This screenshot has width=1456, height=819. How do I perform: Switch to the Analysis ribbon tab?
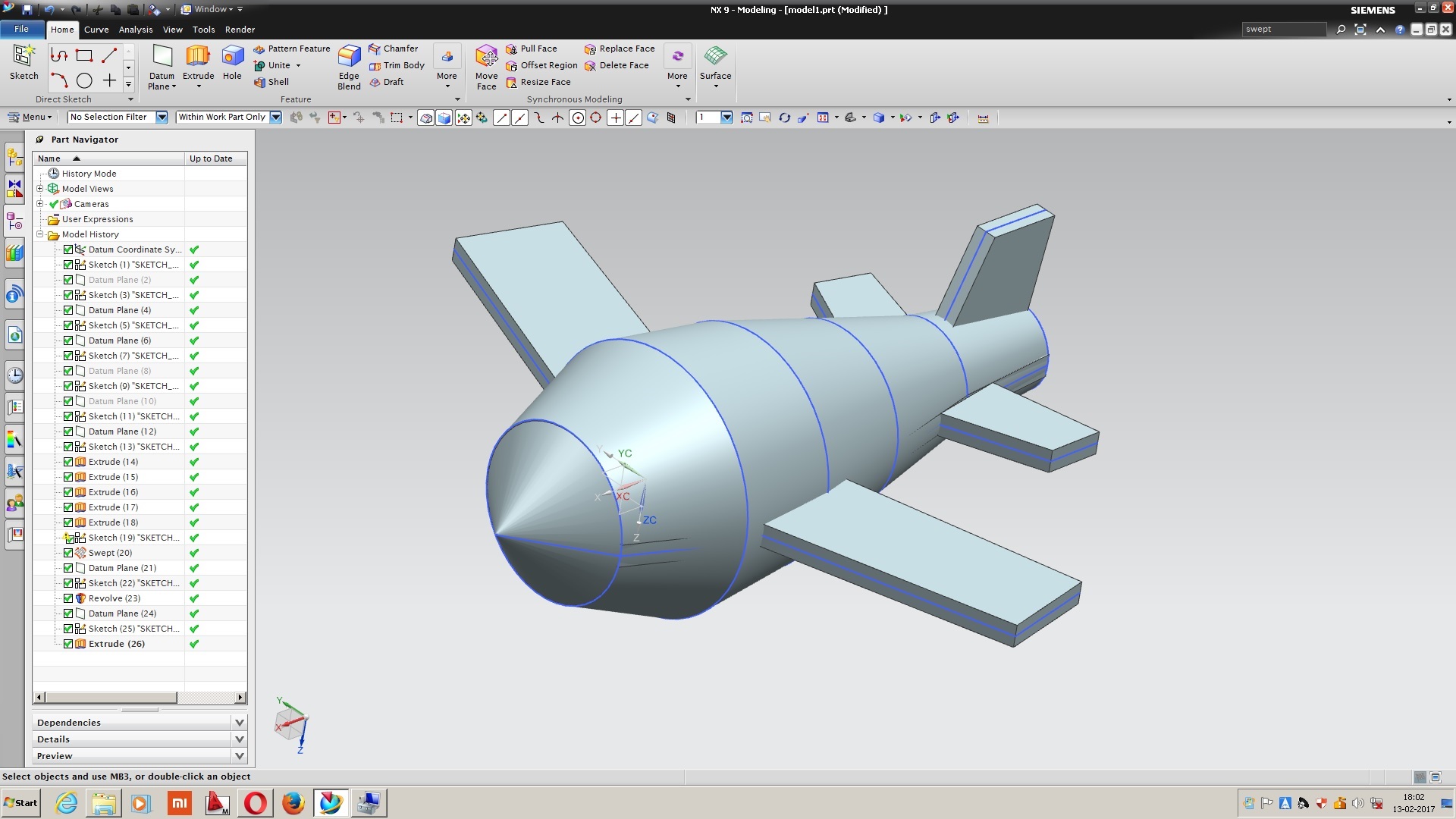click(136, 30)
